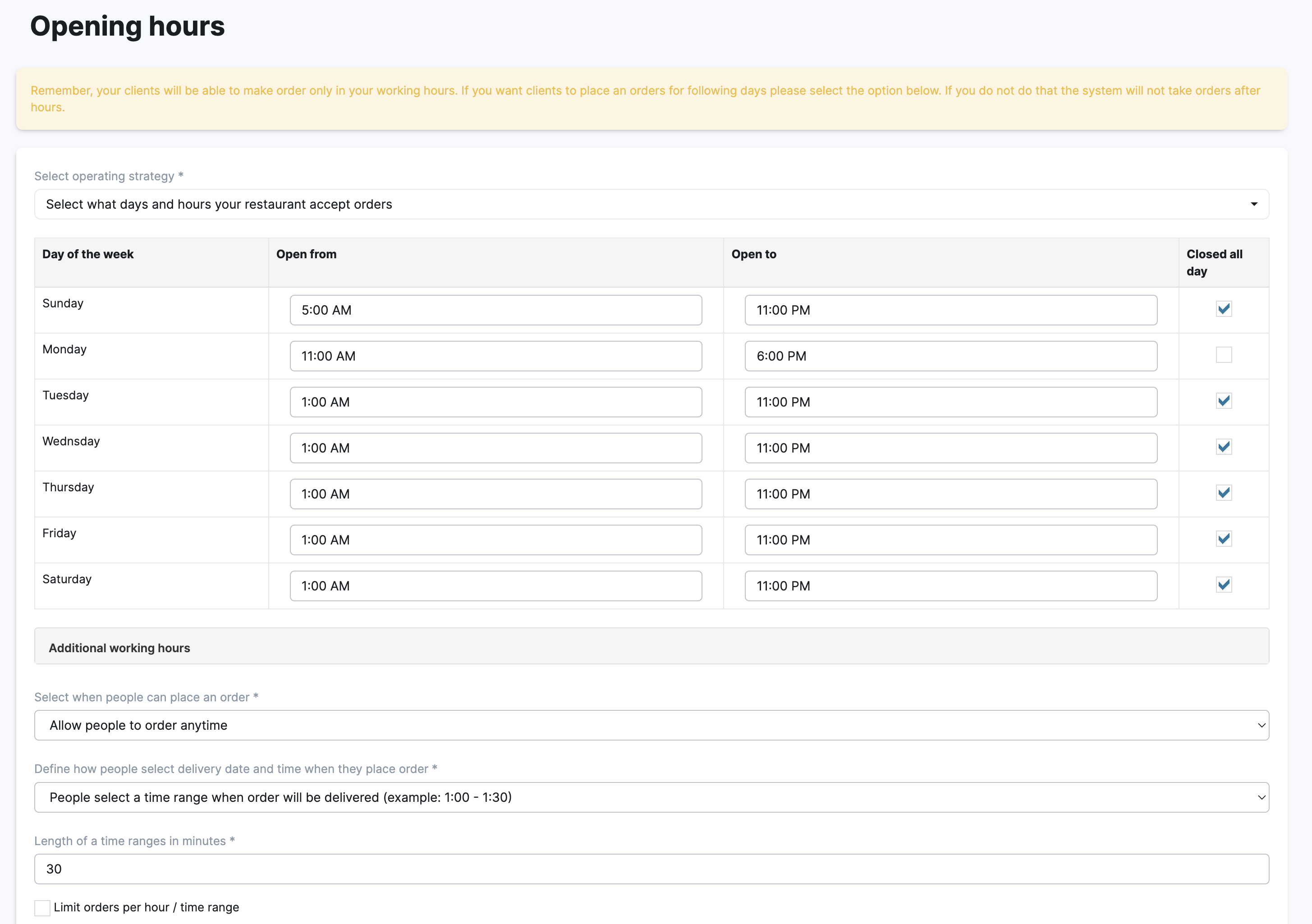
Task: Toggle Saturday's Closed all day checkbox
Action: 1224,585
